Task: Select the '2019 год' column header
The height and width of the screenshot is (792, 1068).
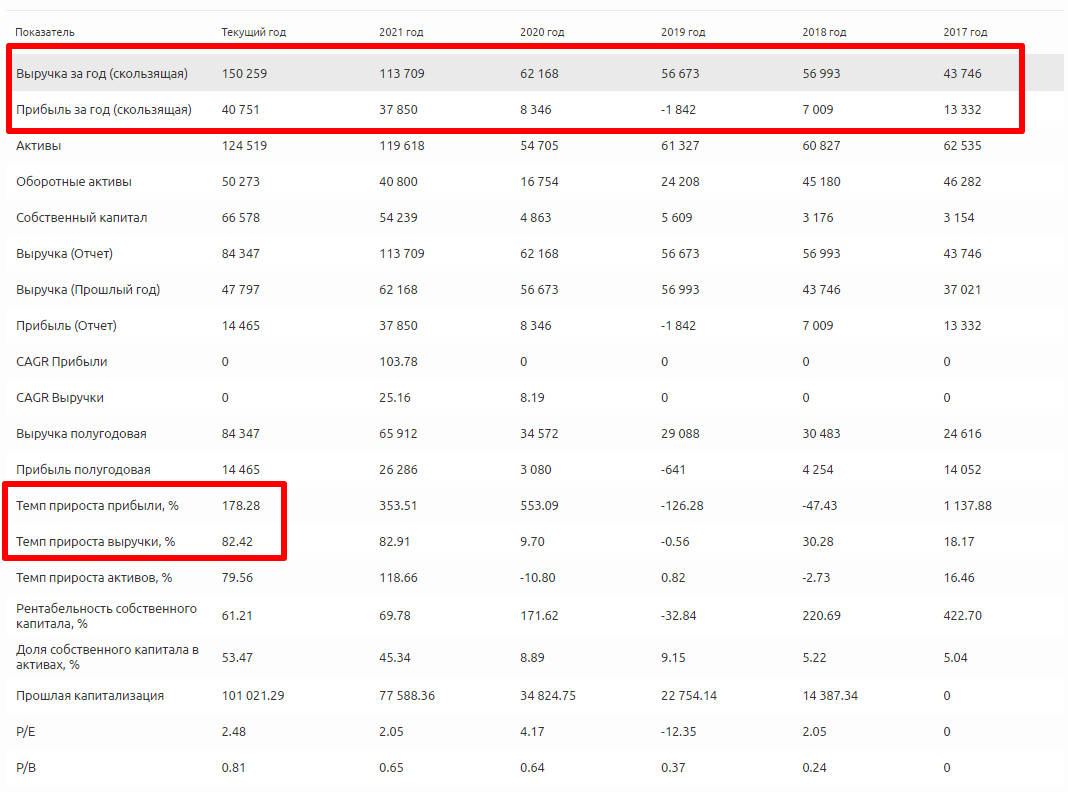Action: point(683,33)
